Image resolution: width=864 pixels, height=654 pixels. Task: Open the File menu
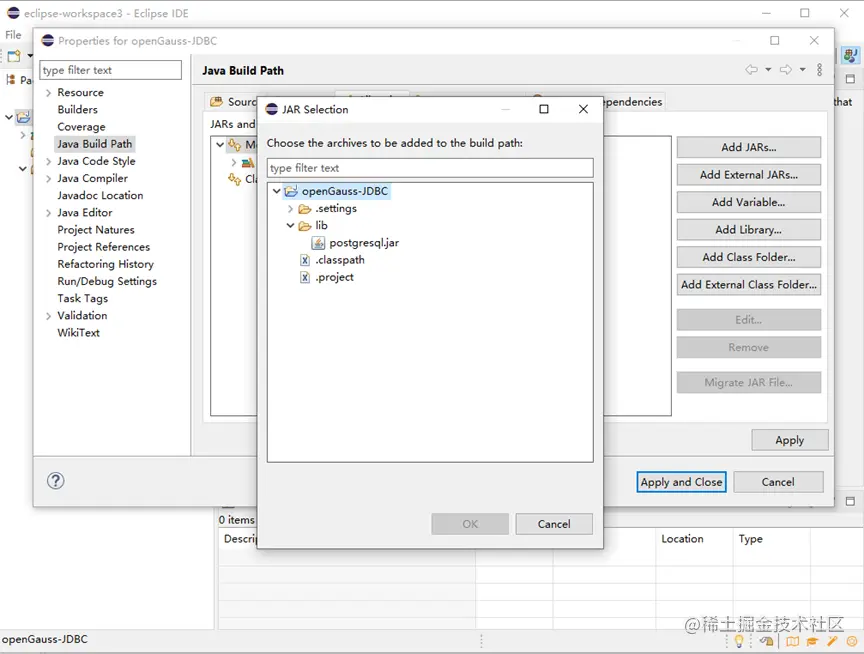(x=13, y=34)
